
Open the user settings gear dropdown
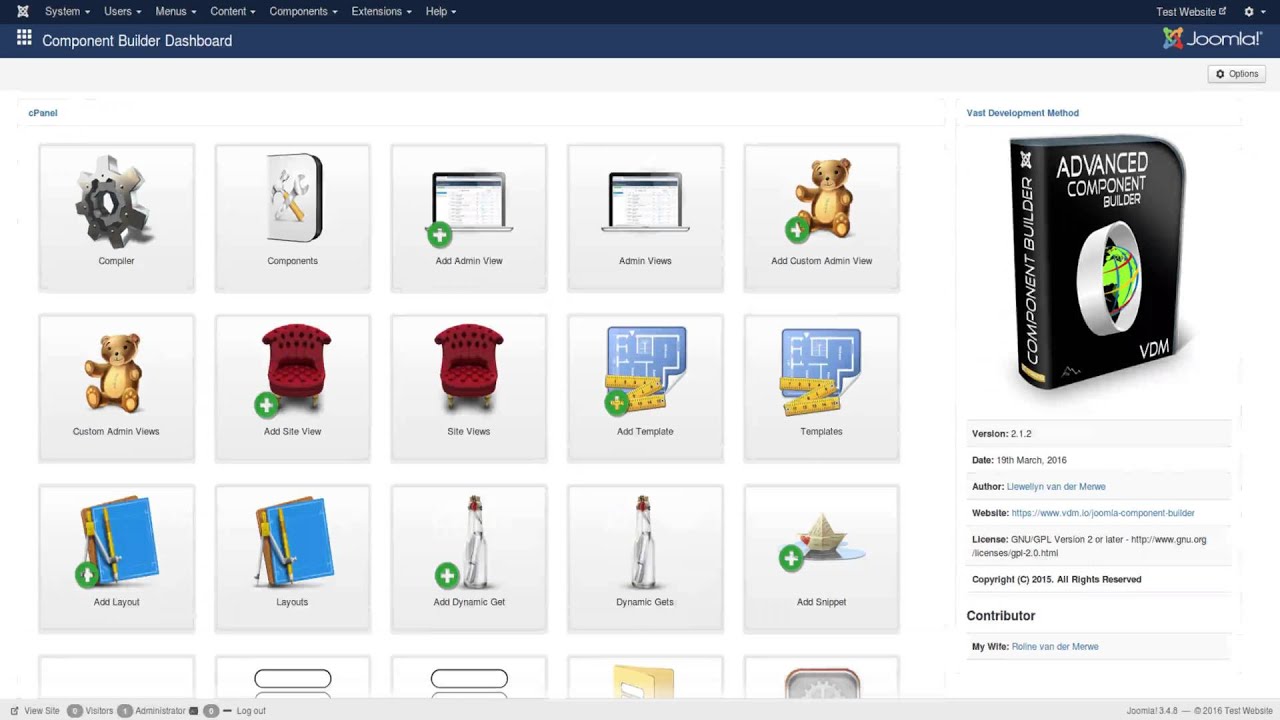point(1253,11)
